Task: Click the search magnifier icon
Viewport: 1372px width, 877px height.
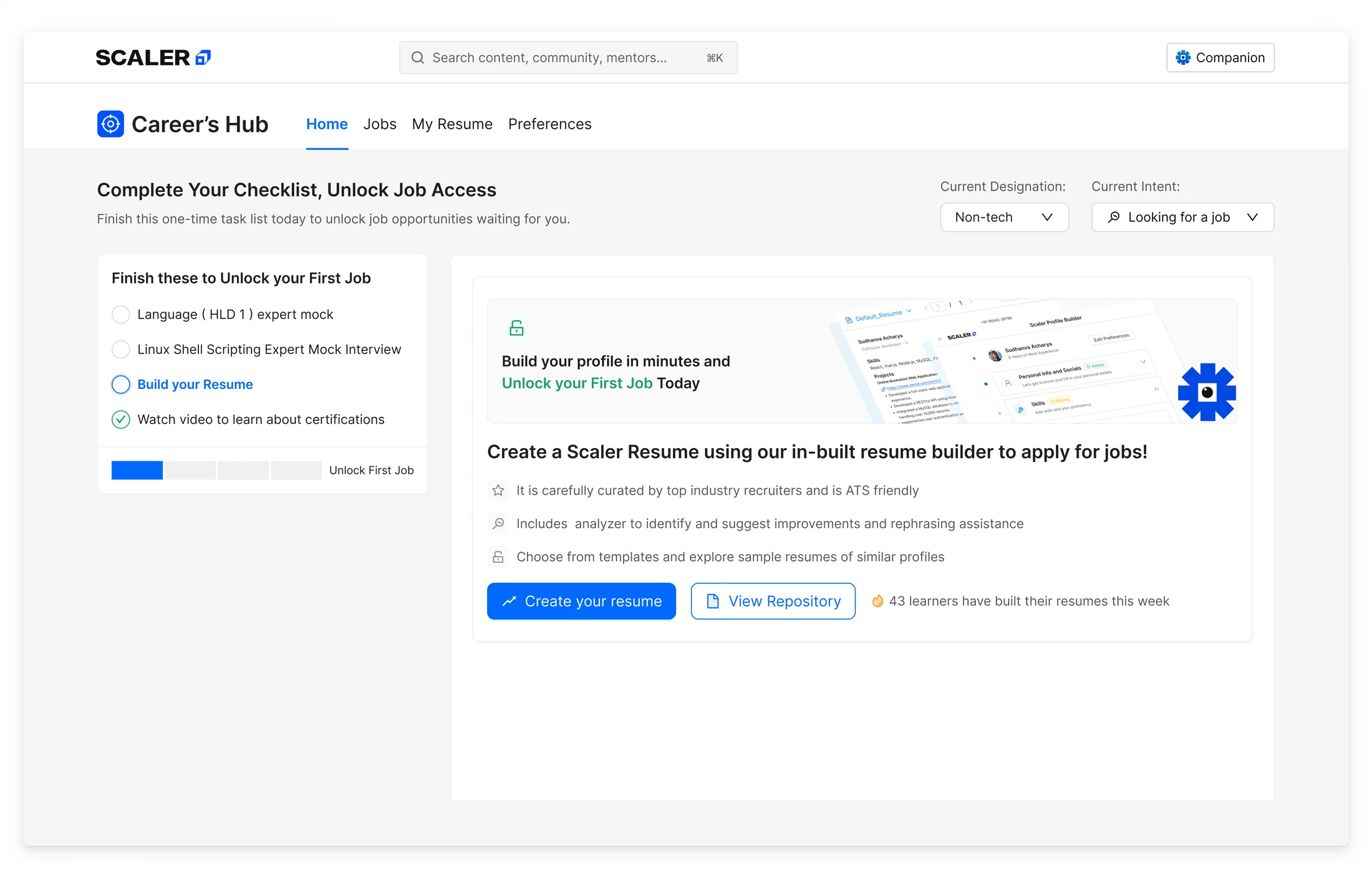Action: click(x=418, y=57)
